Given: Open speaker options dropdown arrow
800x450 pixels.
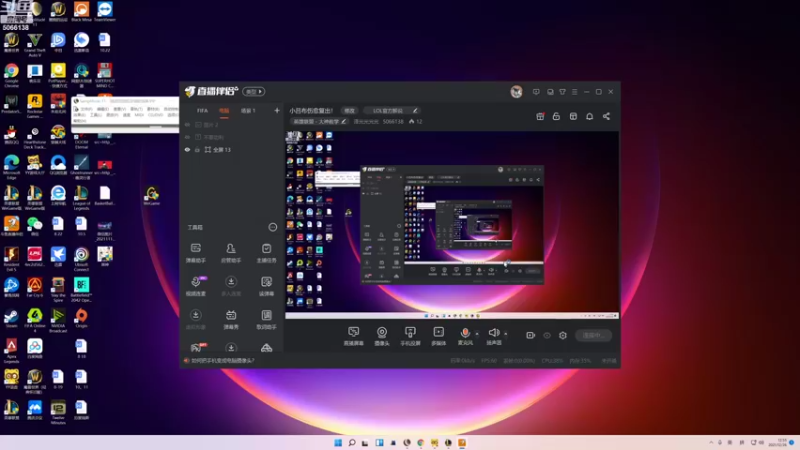Looking at the screenshot, I should click(x=506, y=334).
